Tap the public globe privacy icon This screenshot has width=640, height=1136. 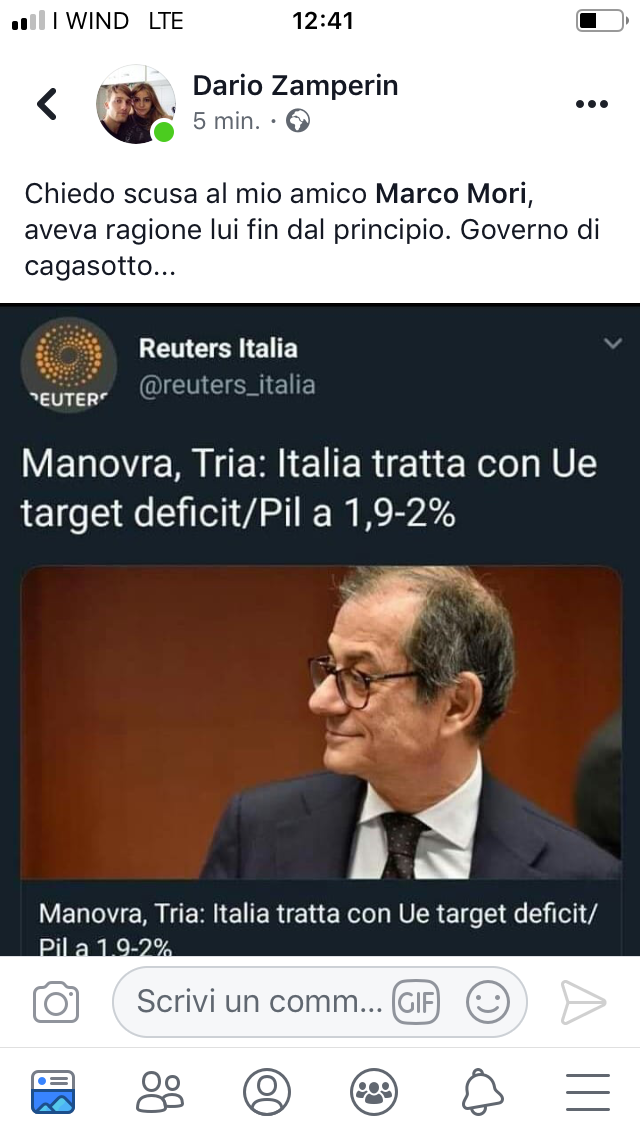tap(298, 120)
